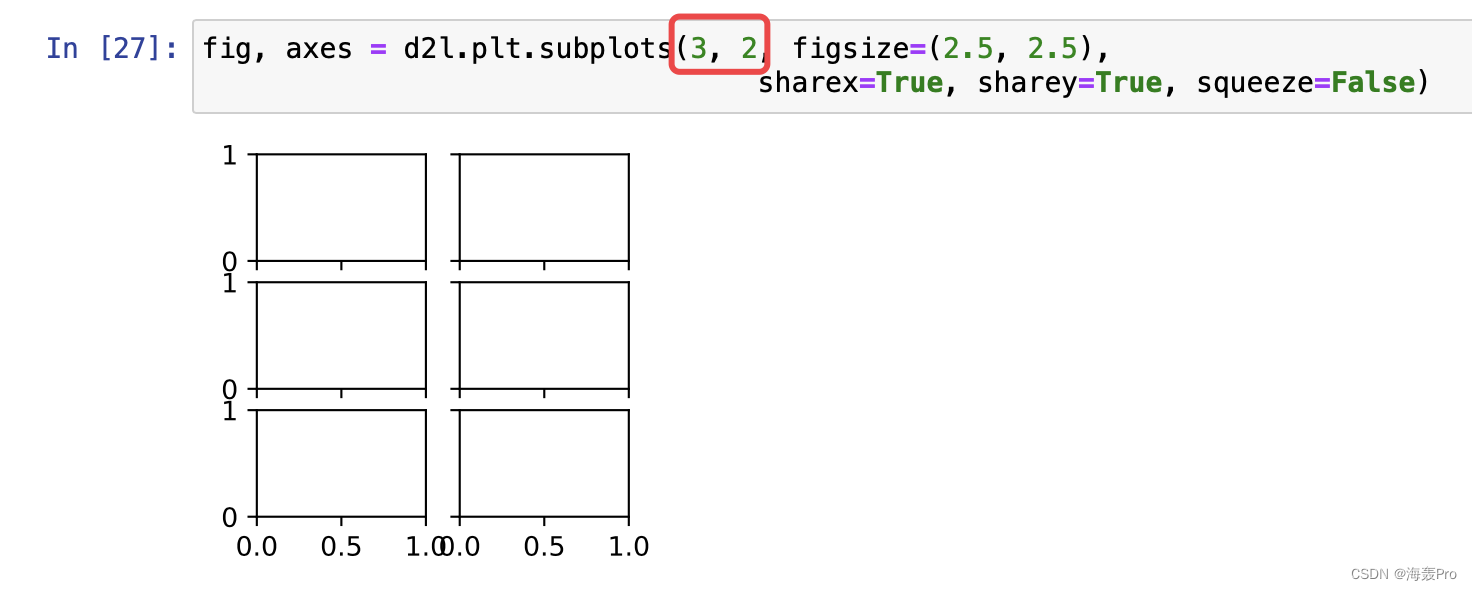Click the sharey=True argument text
Image resolution: width=1472 pixels, height=590 pixels.
1069,83
